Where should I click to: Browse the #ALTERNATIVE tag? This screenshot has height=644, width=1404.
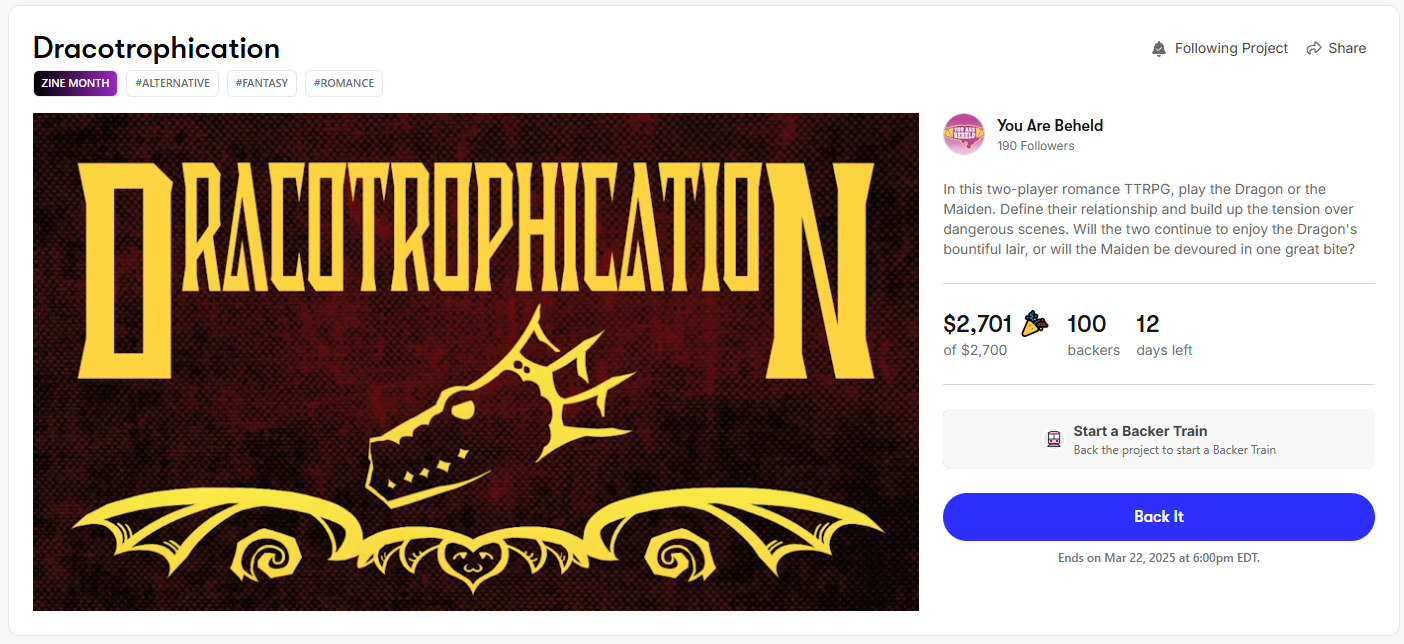tap(172, 83)
